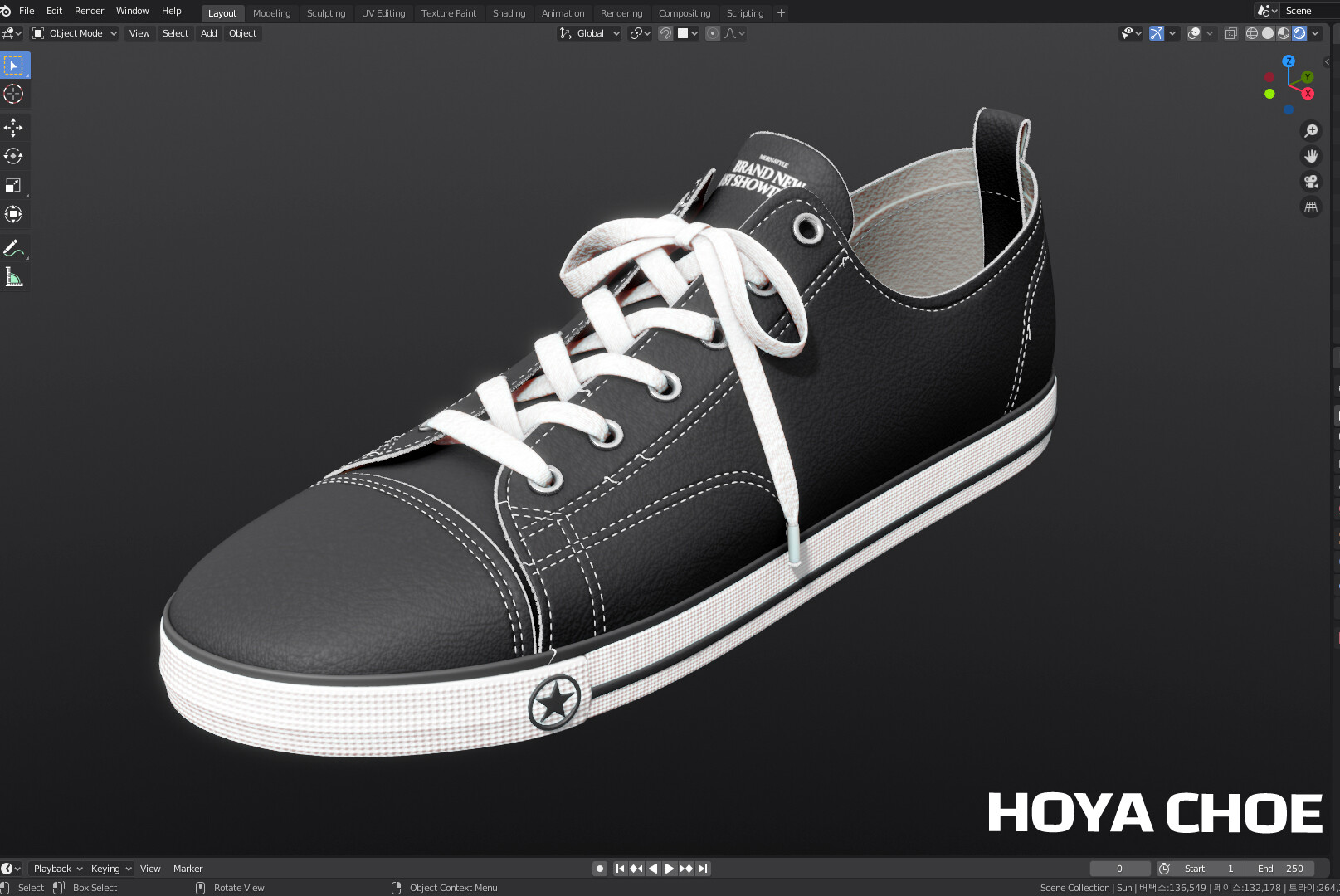The width and height of the screenshot is (1340, 896).
Task: Activate the Scale tool
Action: [13, 185]
